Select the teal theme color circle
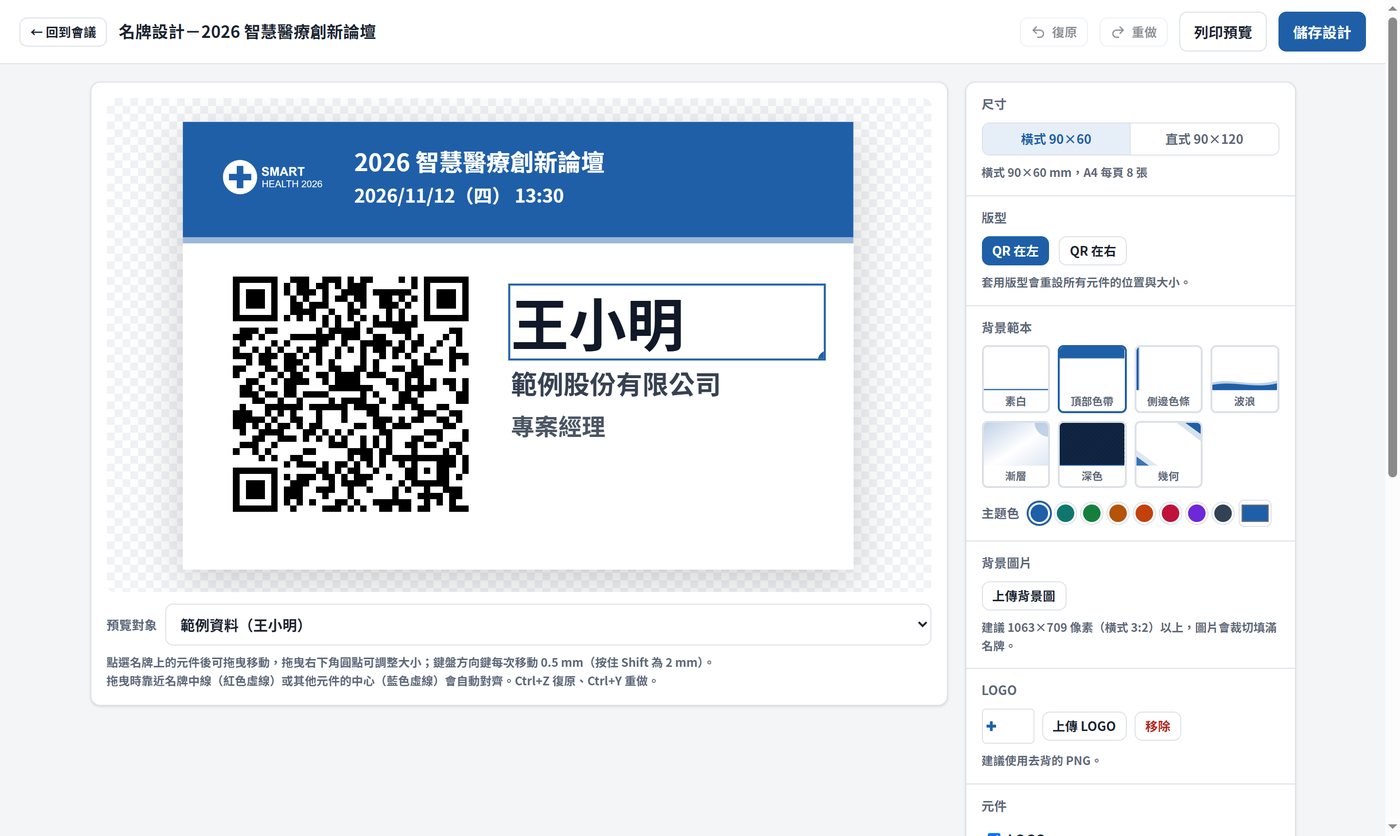Viewport: 1400px width, 836px height. coord(1066,514)
